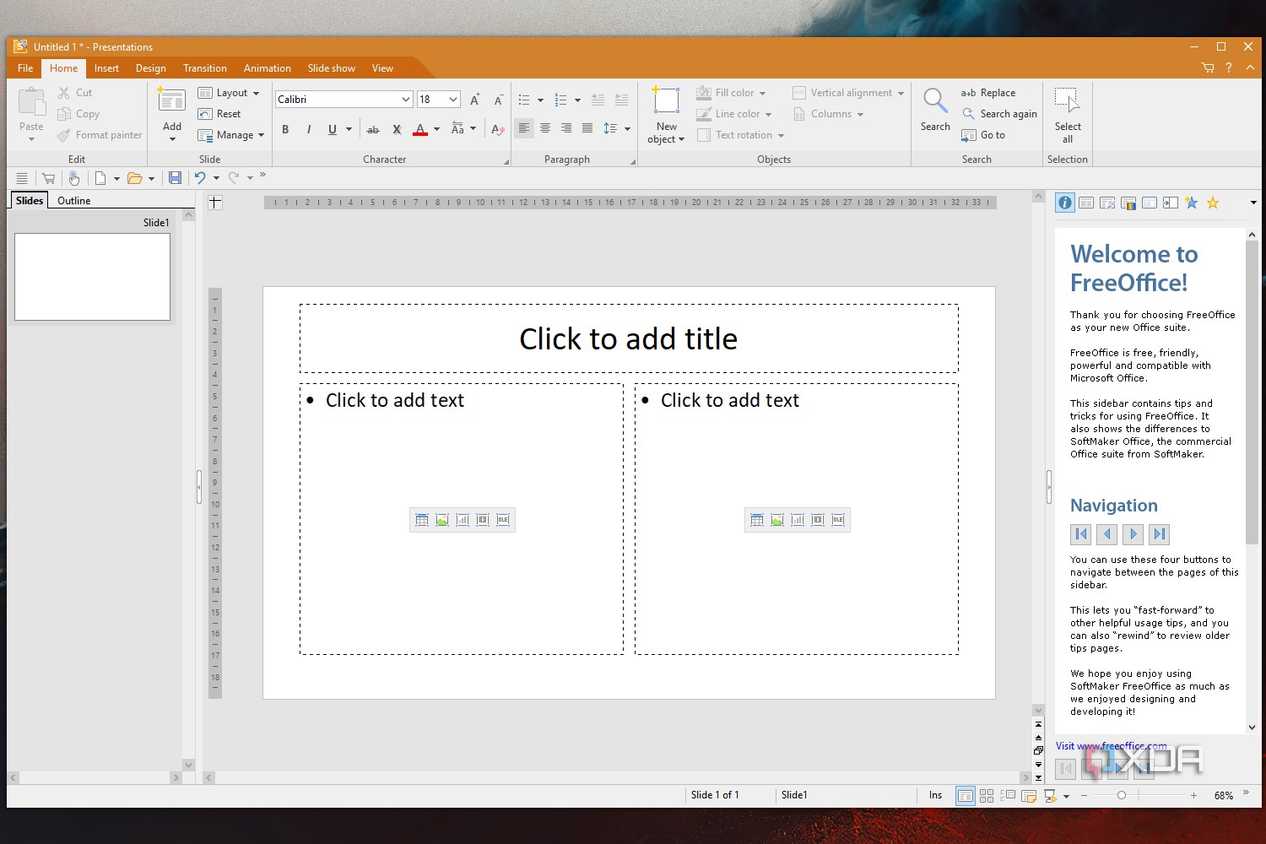Click the Undo arrow icon
This screenshot has width=1266, height=844.
tap(200, 178)
